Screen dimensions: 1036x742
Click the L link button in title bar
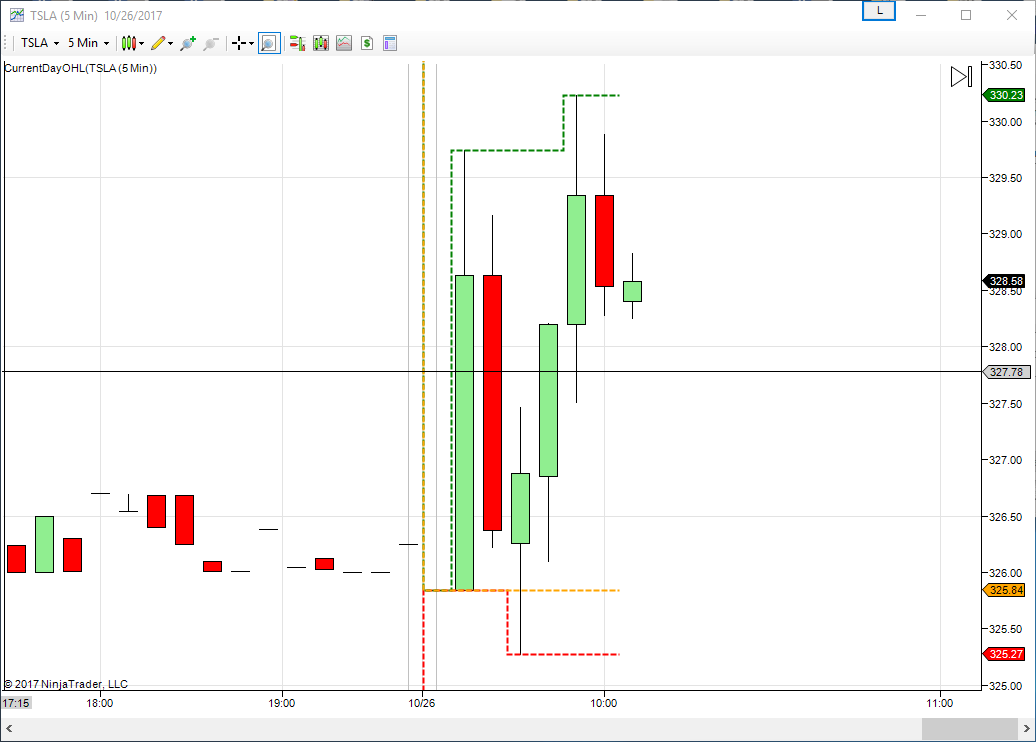click(x=879, y=11)
